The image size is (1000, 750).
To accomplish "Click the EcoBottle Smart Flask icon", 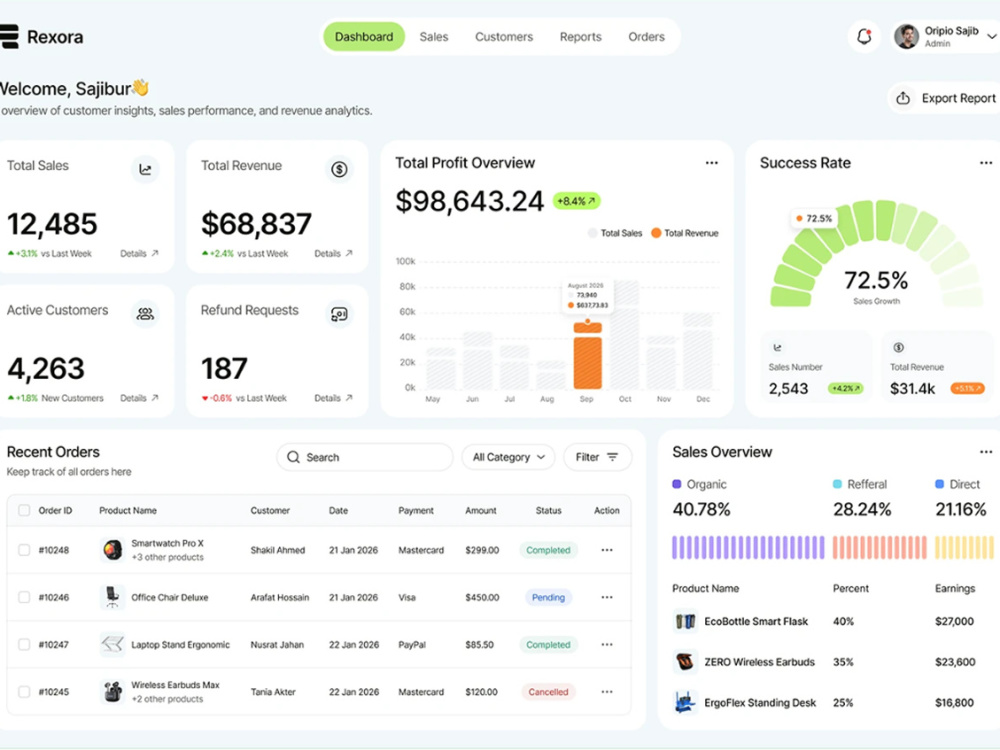I will tap(685, 621).
